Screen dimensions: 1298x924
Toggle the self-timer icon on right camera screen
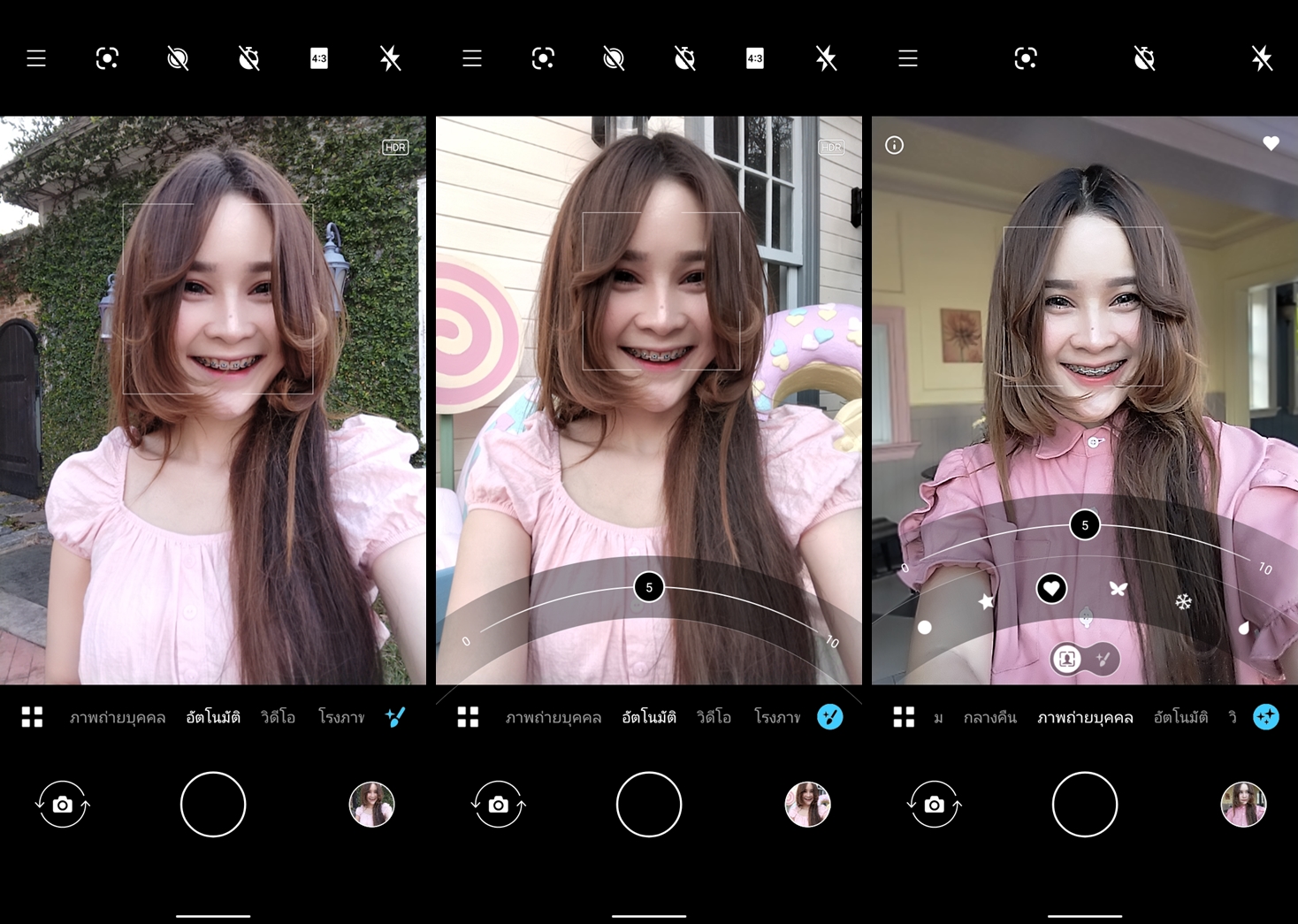coord(1144,58)
